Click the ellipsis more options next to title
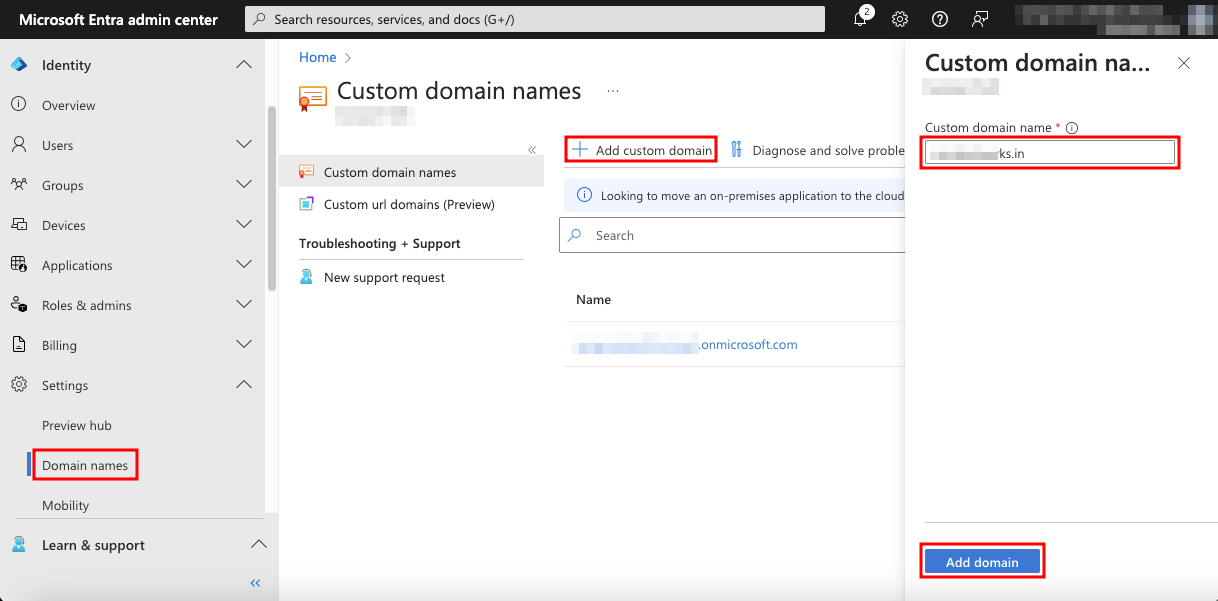Screen dimensions: 1218x601 point(613,91)
